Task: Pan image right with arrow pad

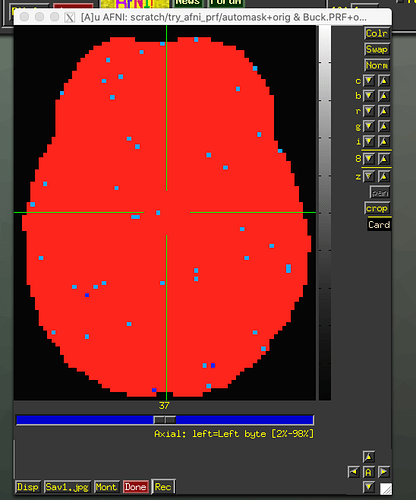Action: tap(384, 472)
